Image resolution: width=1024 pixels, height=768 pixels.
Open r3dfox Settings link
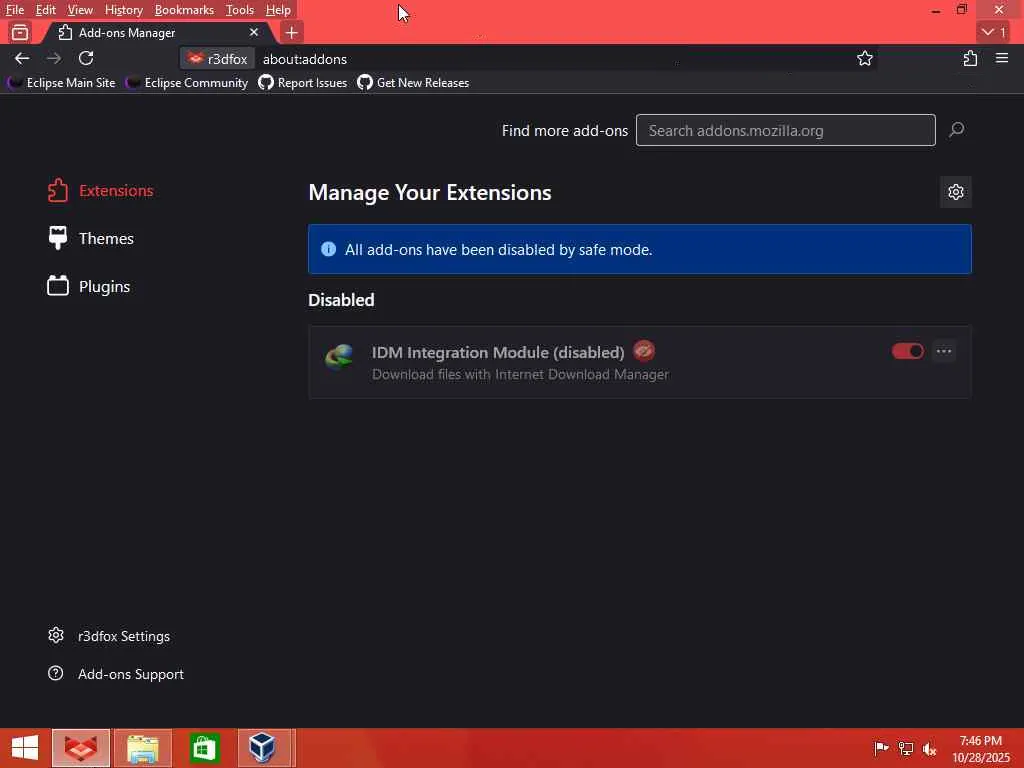pos(109,635)
